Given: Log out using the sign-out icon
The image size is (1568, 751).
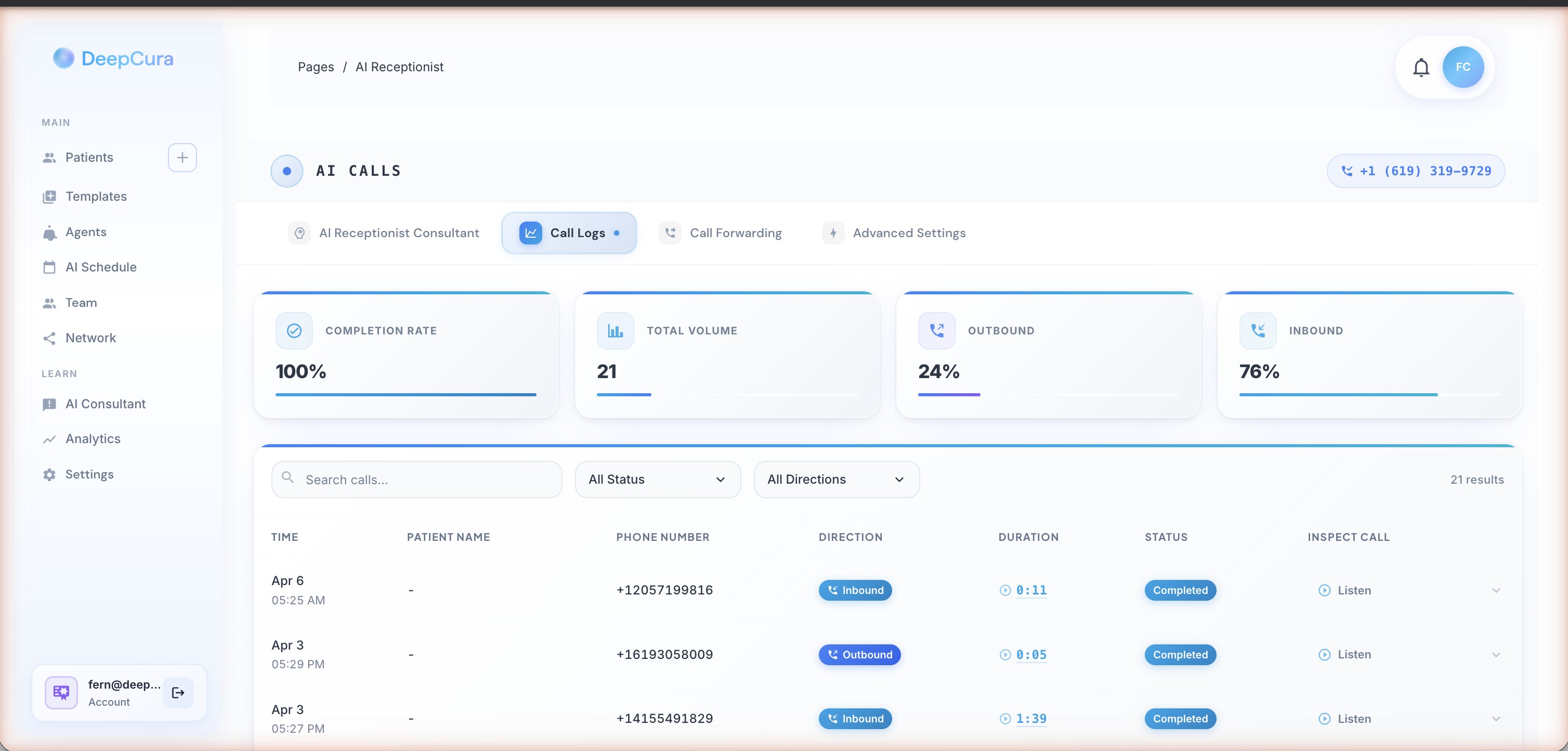Looking at the screenshot, I should [178, 693].
